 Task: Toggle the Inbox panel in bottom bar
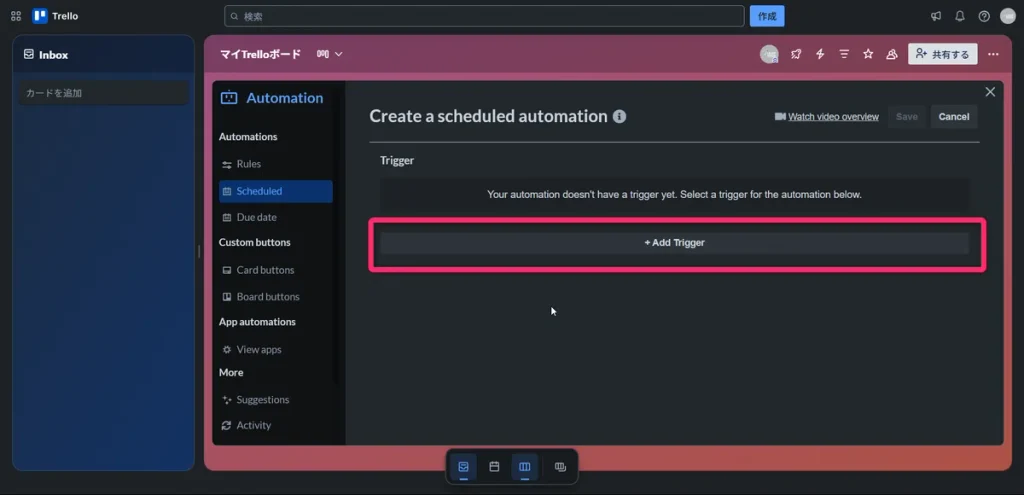click(x=463, y=467)
